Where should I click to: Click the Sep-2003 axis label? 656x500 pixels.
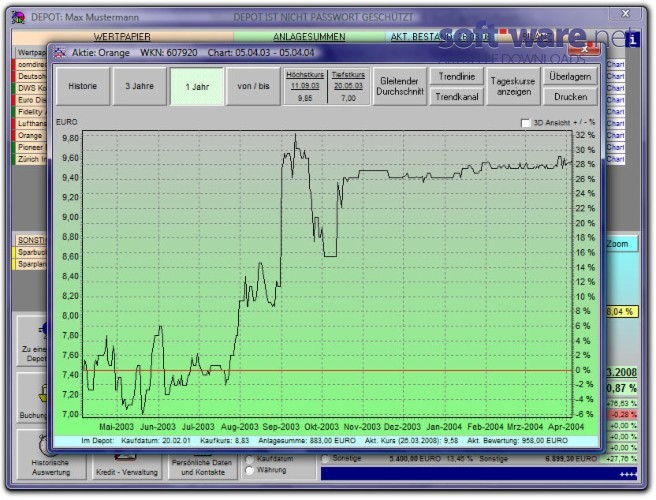point(281,427)
